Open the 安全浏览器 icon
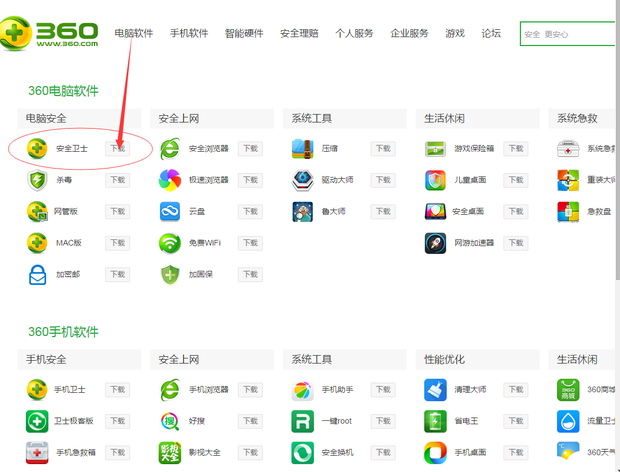 170,149
